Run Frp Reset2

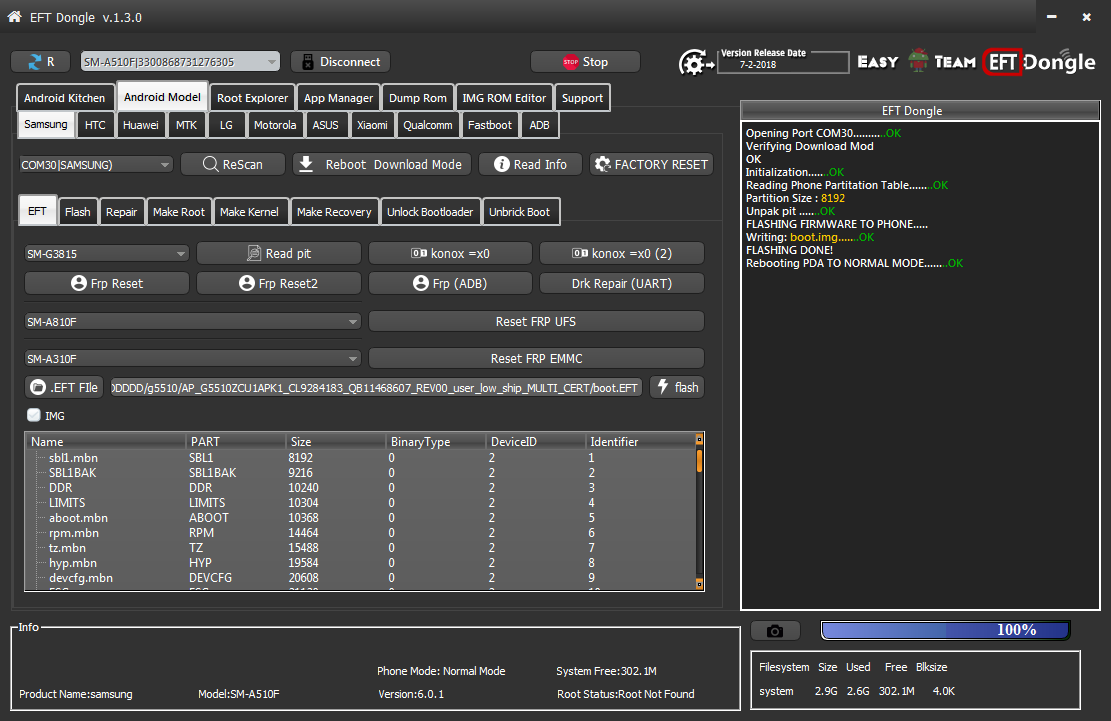(278, 283)
